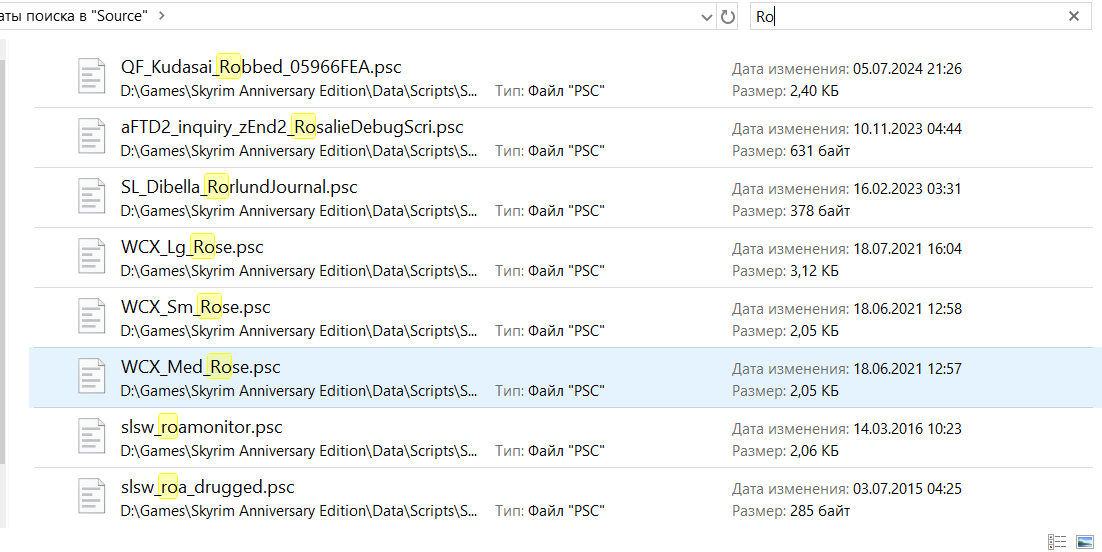Click folder path under QF_Kudasai_Robbed file
This screenshot has height=552, width=1102.
point(299,91)
